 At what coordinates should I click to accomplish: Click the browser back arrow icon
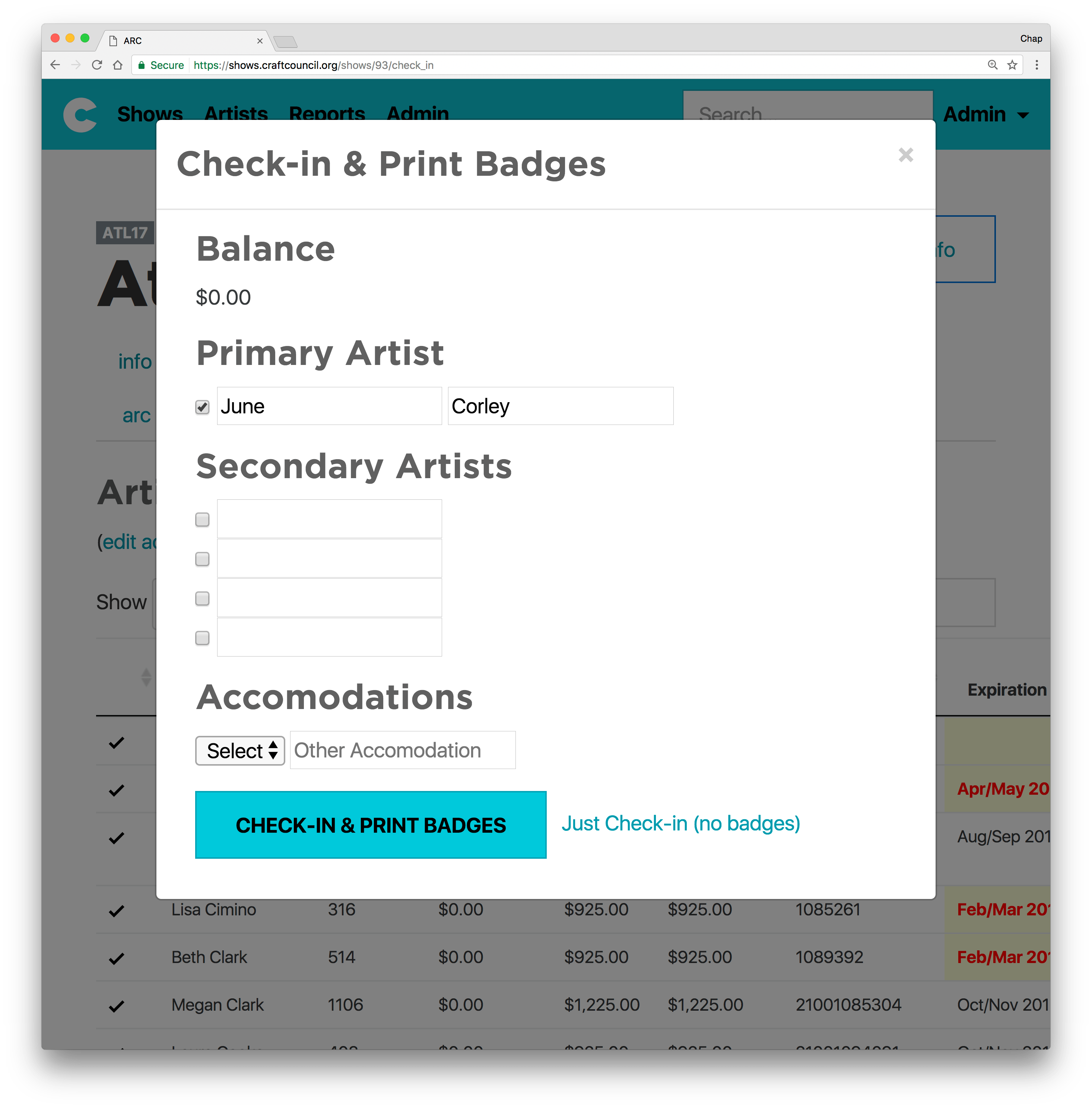[55, 65]
